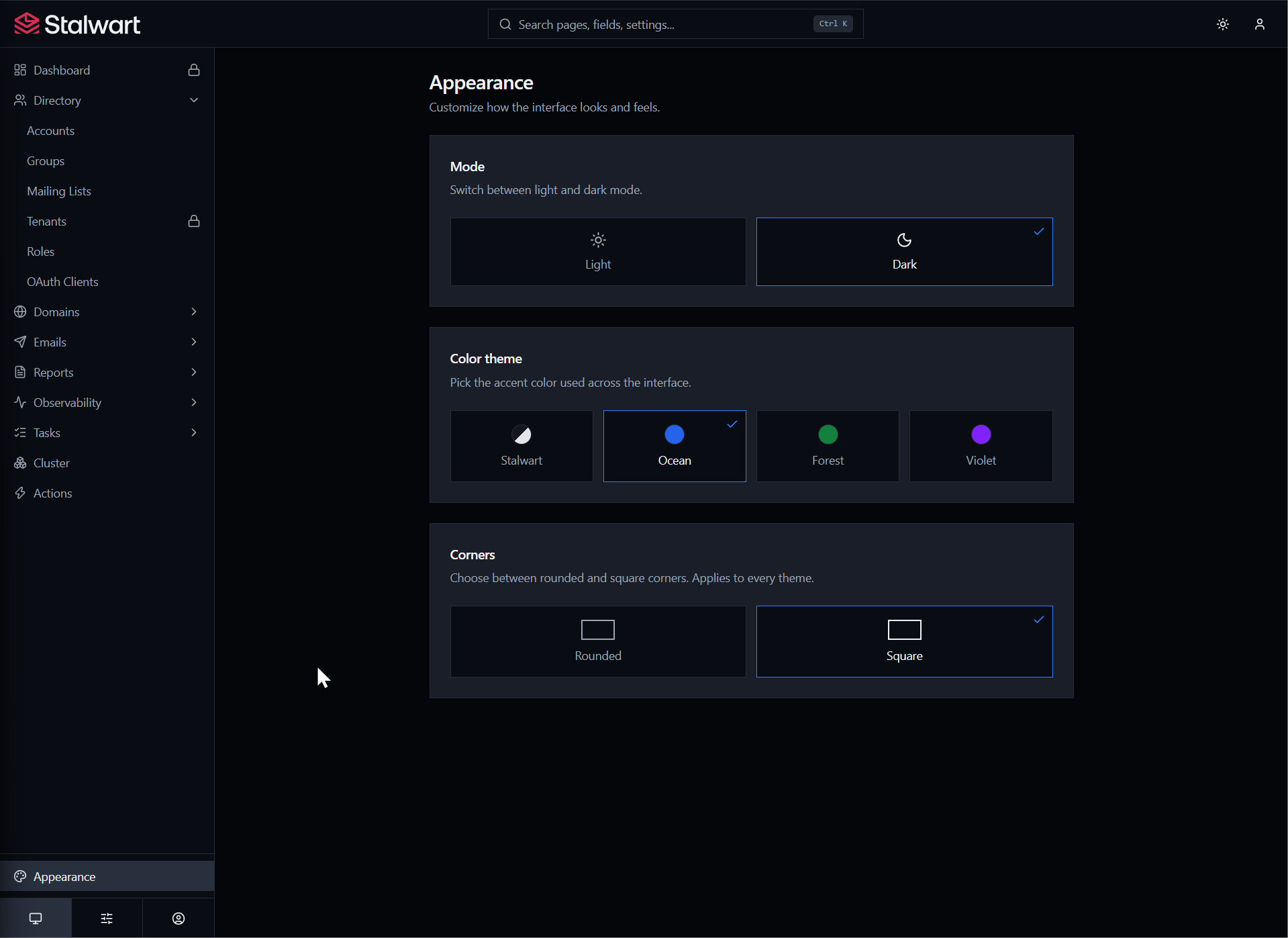Focus the search pages, fields, settings box
Viewport: 1288px width, 938px height.
pyautogui.click(x=675, y=24)
